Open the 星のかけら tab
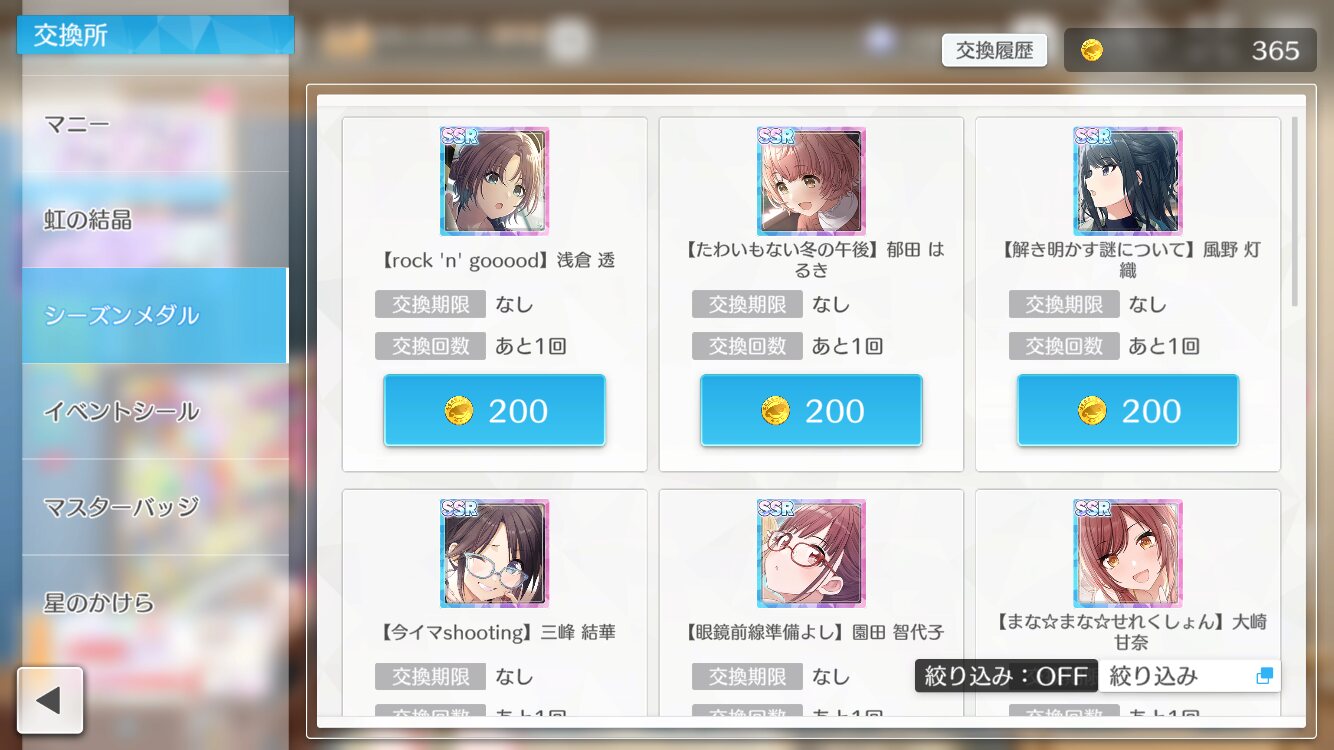The image size is (1334, 750). [155, 603]
